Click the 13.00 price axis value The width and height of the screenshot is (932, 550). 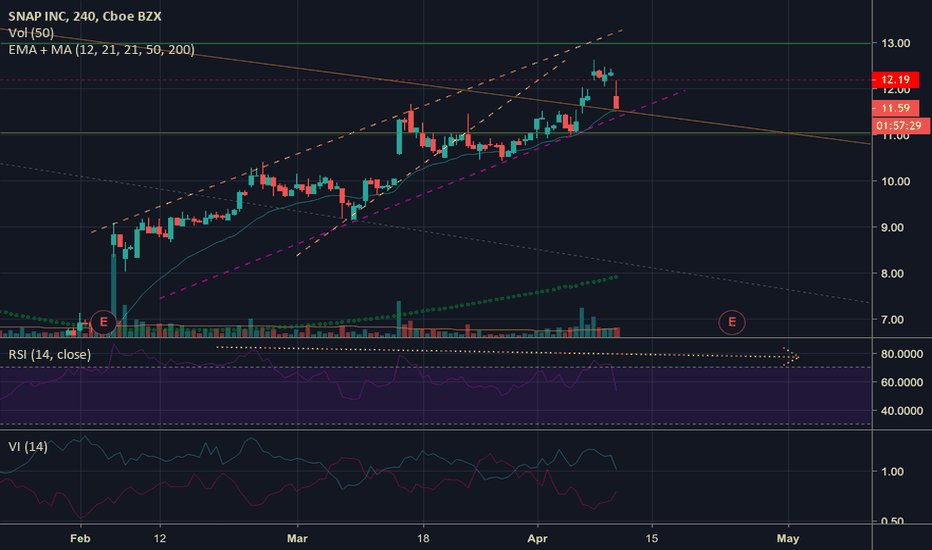pos(895,43)
